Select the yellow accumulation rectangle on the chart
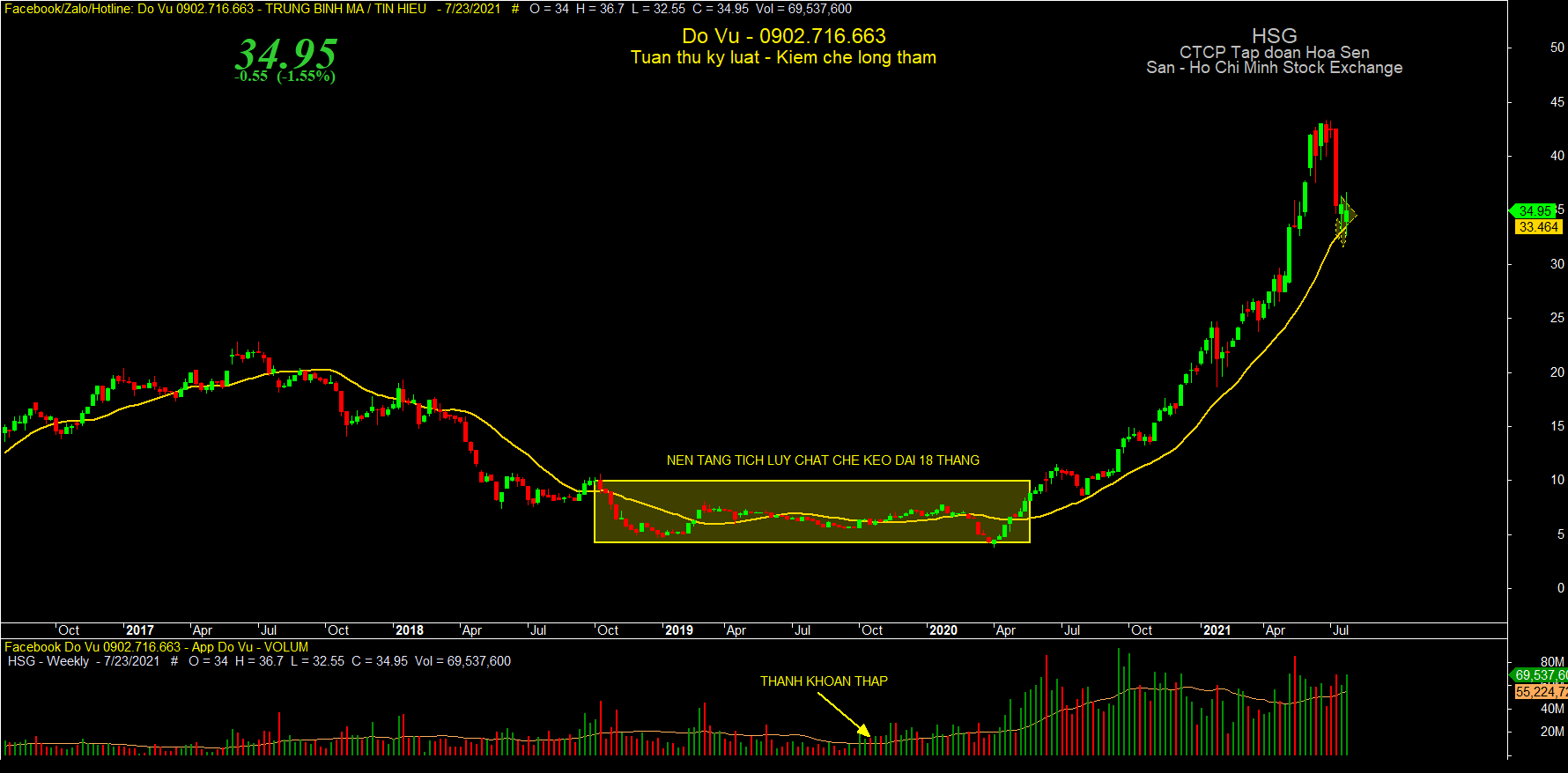The image size is (1568, 773). point(812,512)
